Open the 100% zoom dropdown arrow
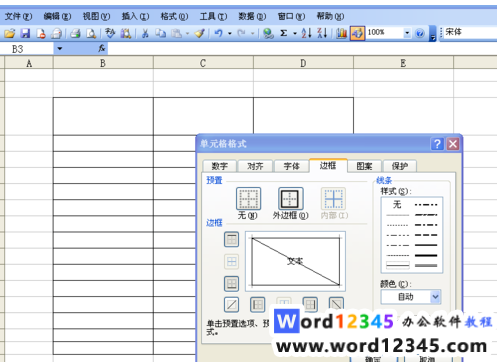 [x=407, y=33]
